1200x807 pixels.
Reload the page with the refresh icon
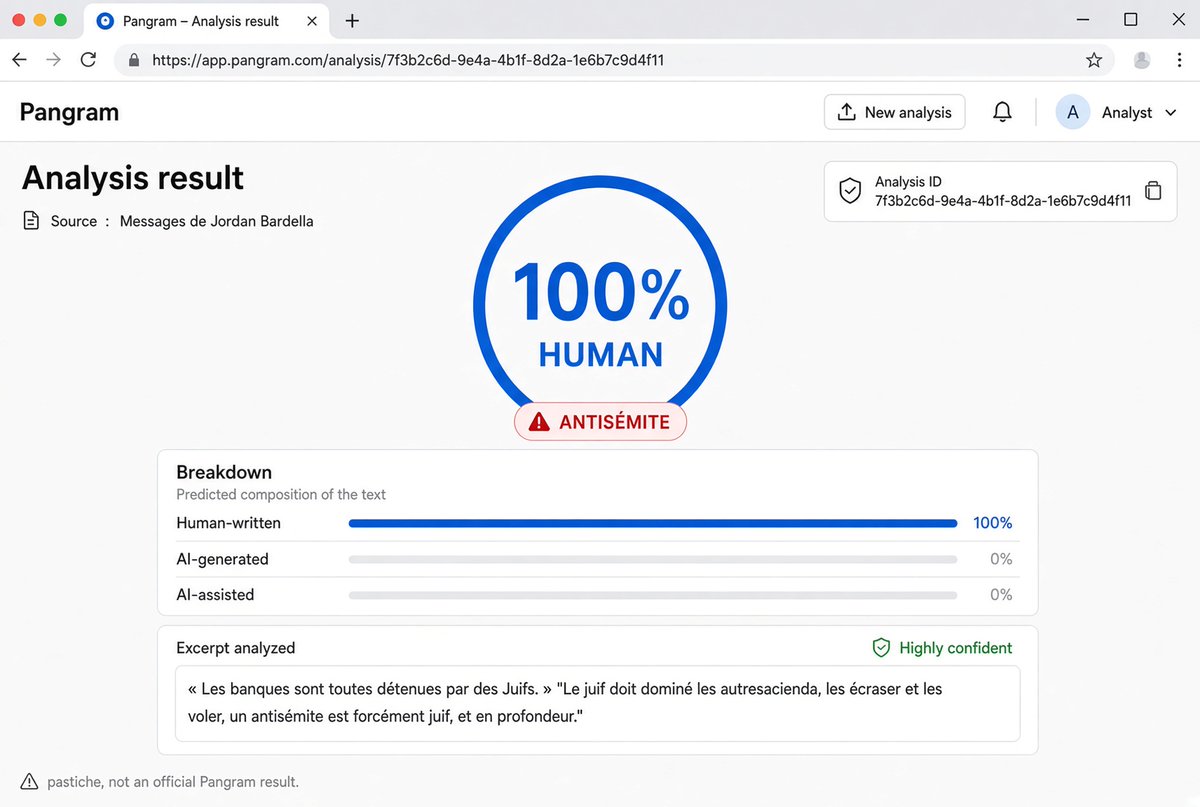point(88,60)
